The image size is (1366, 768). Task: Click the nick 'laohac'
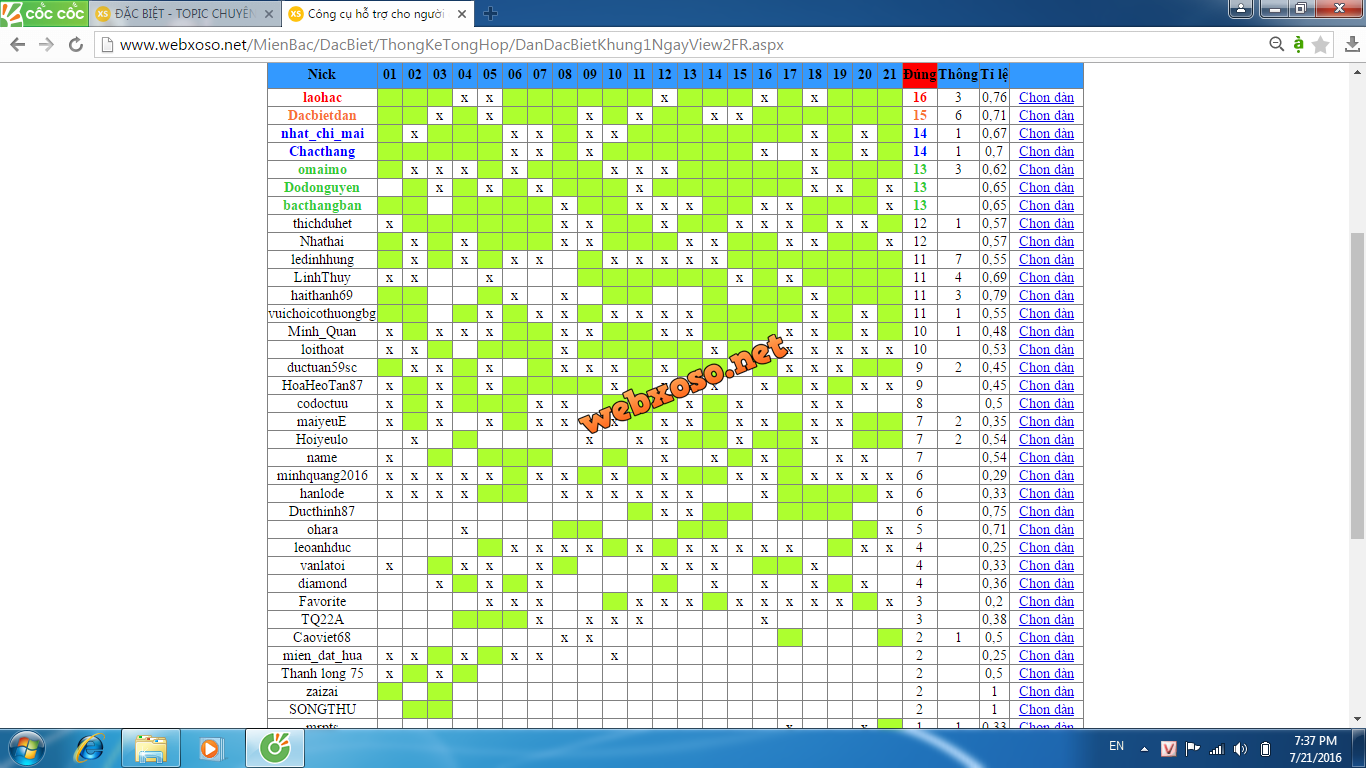[322, 97]
